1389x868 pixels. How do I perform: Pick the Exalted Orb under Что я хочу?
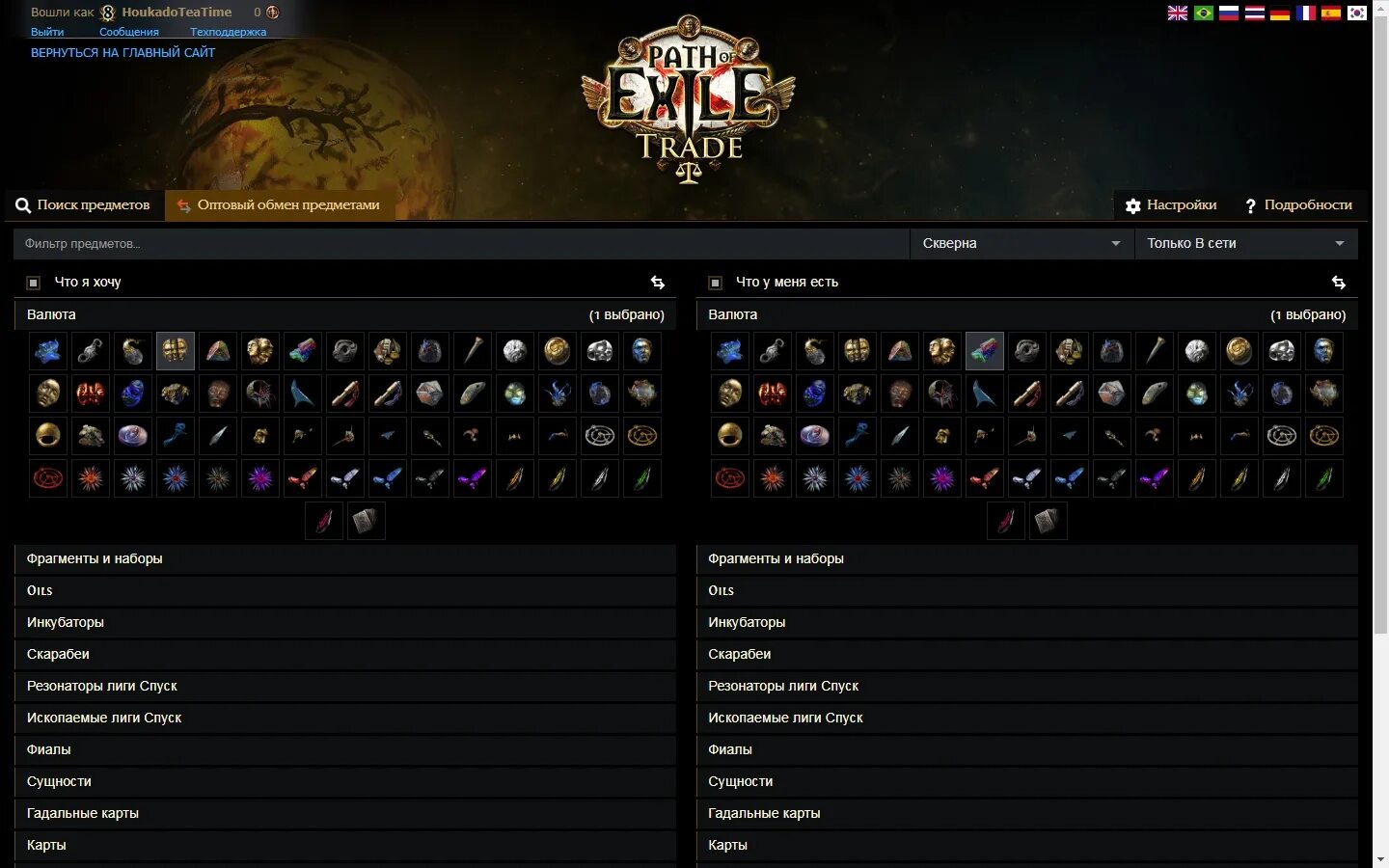(x=260, y=351)
